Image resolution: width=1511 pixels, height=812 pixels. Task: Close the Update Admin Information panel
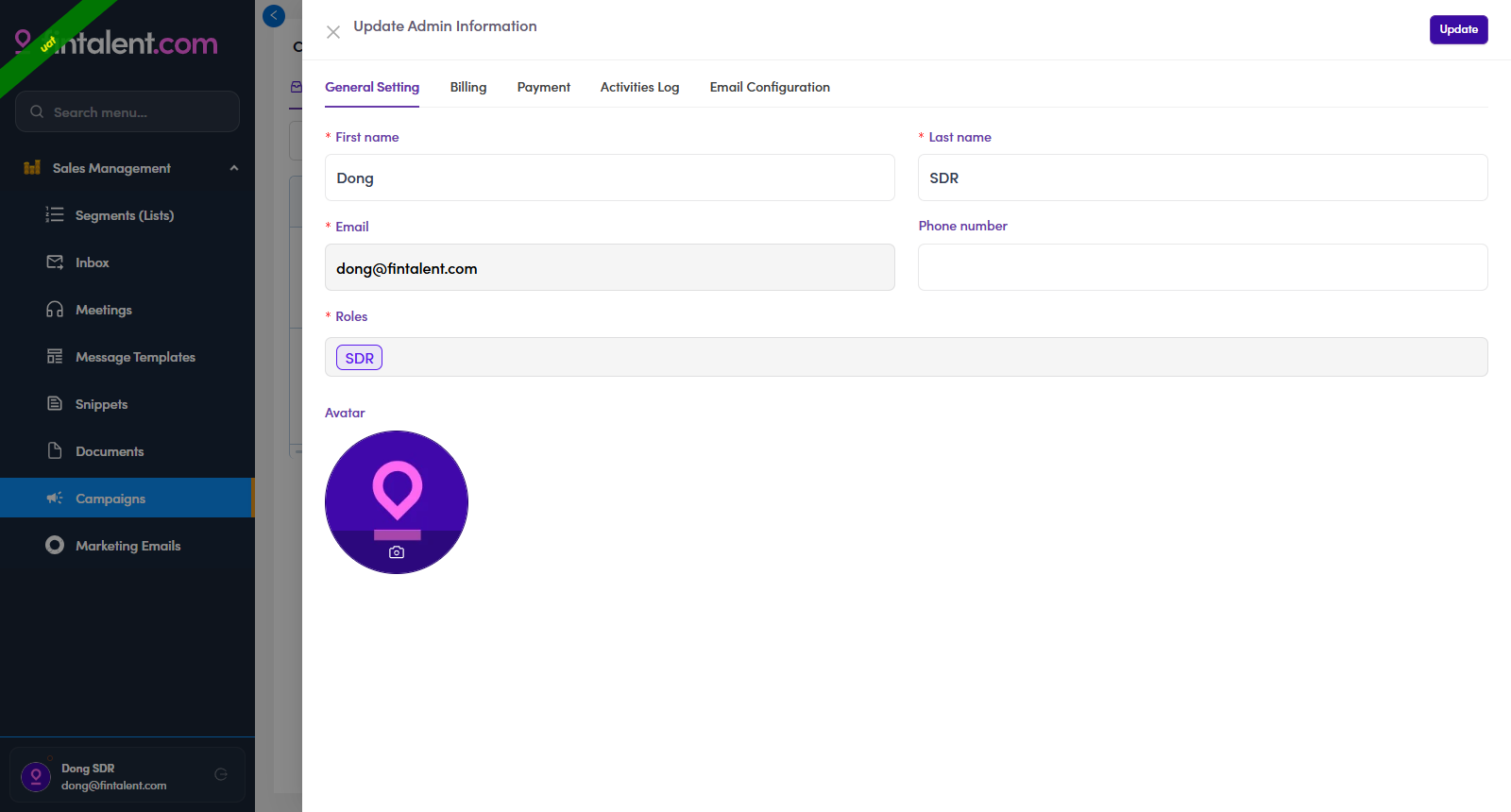pos(333,32)
